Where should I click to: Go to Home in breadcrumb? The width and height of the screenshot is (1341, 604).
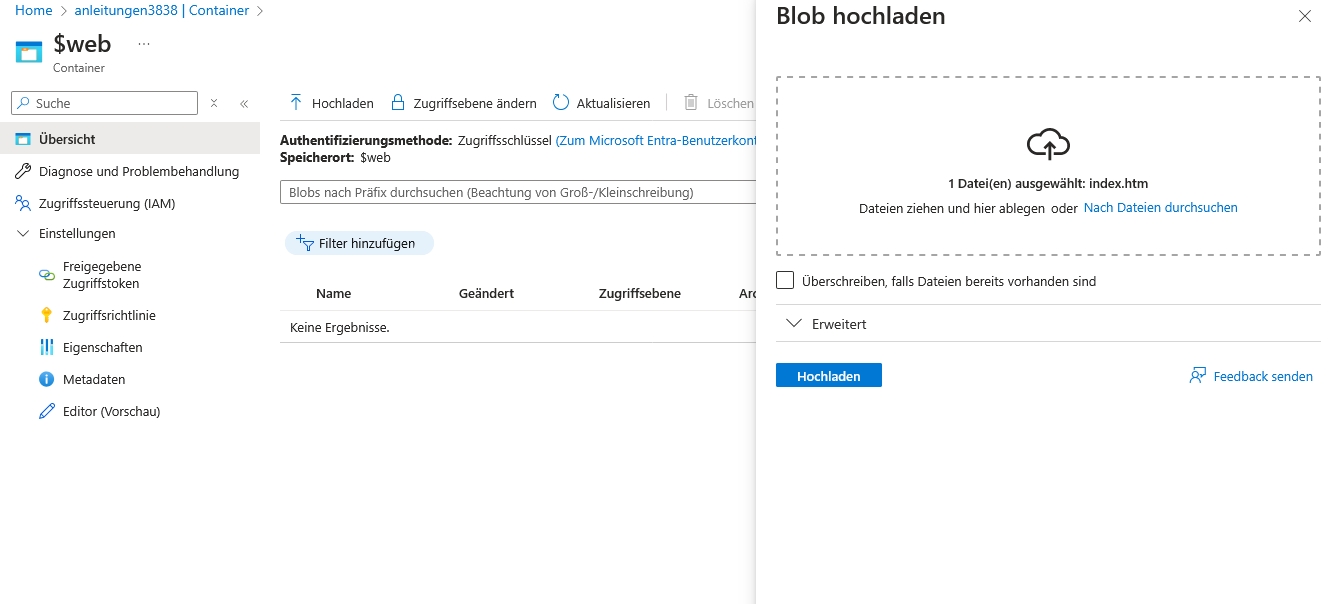tap(34, 10)
